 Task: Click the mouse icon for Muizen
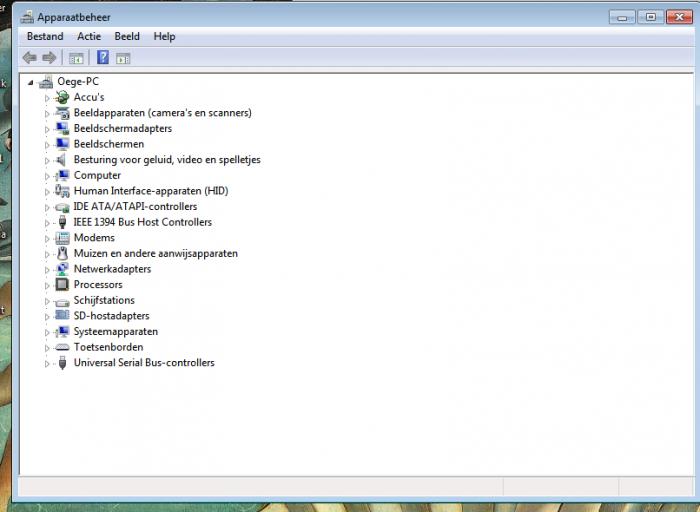click(x=62, y=254)
